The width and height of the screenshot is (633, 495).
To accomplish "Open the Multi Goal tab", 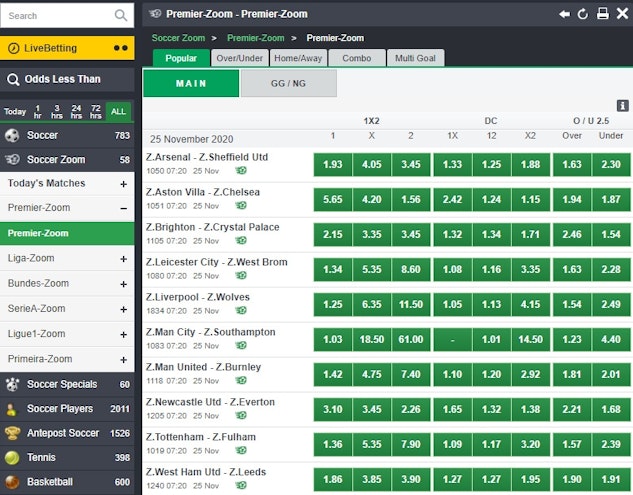I will 415,58.
